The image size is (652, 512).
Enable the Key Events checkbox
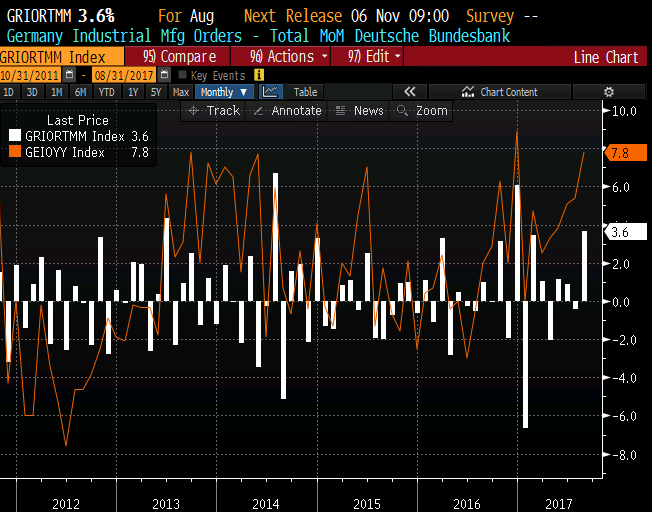pyautogui.click(x=182, y=75)
